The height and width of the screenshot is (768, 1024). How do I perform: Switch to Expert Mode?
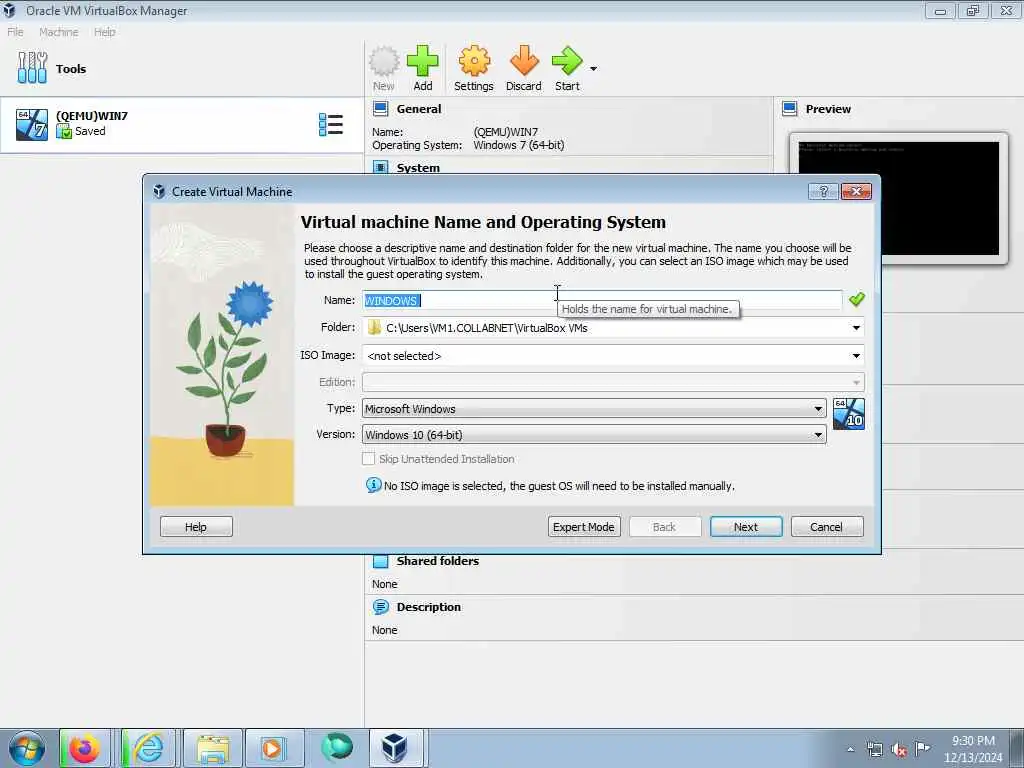tap(584, 527)
